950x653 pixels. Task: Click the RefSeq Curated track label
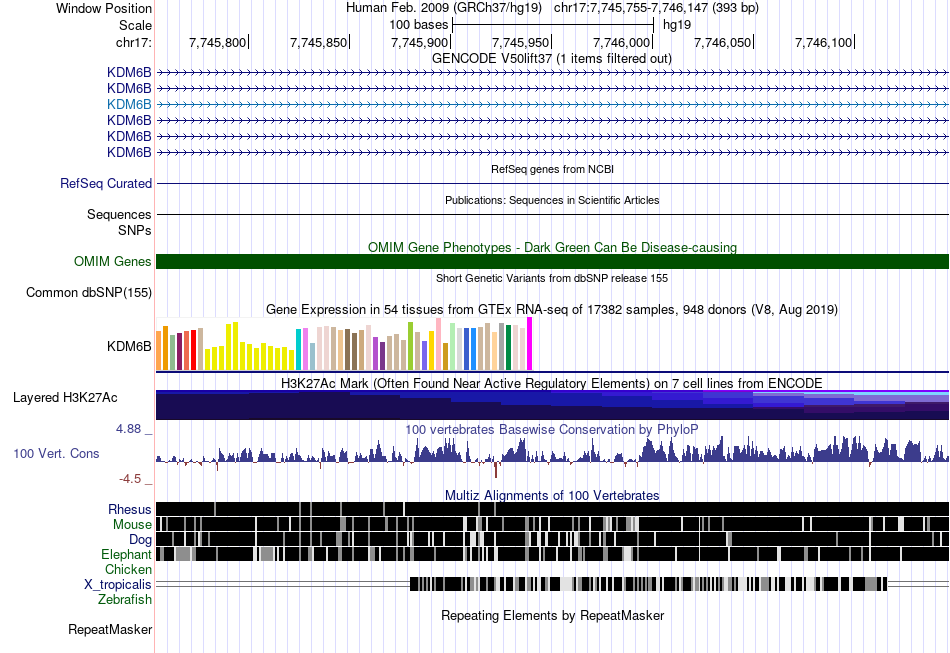click(x=106, y=183)
